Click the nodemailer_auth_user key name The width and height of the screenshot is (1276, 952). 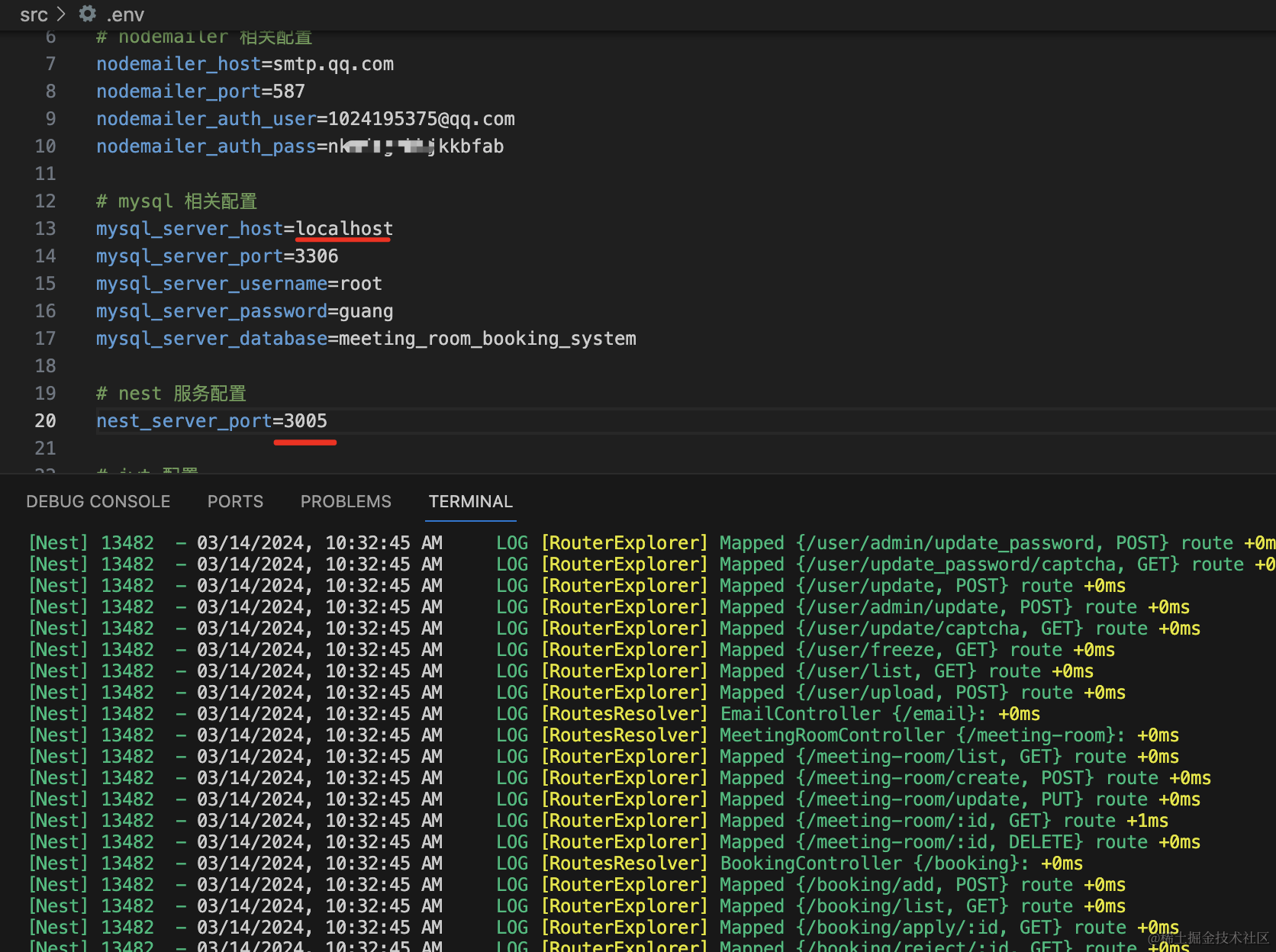coord(206,119)
